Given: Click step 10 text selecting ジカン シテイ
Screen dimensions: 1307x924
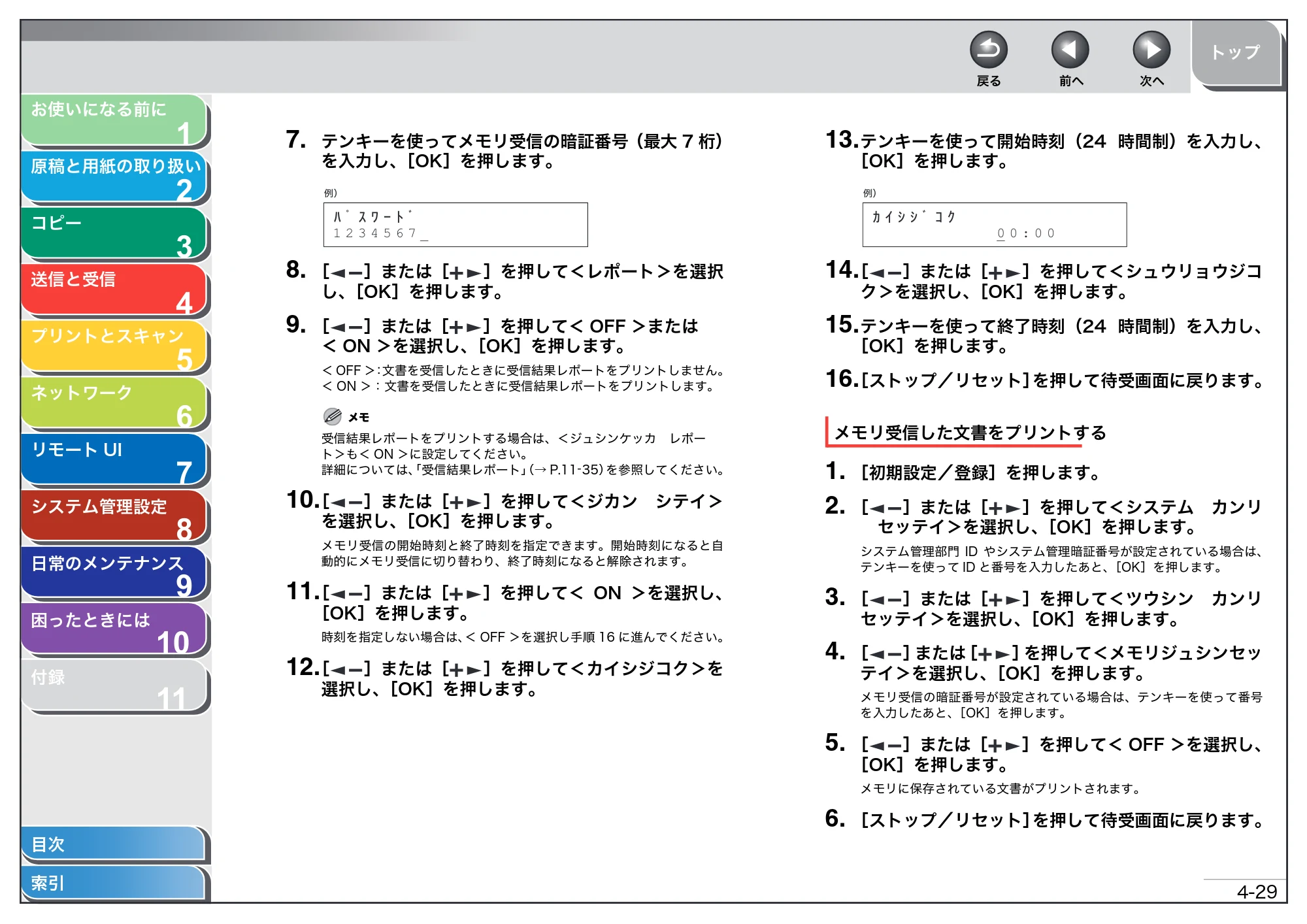Looking at the screenshot, I should coord(521,511).
